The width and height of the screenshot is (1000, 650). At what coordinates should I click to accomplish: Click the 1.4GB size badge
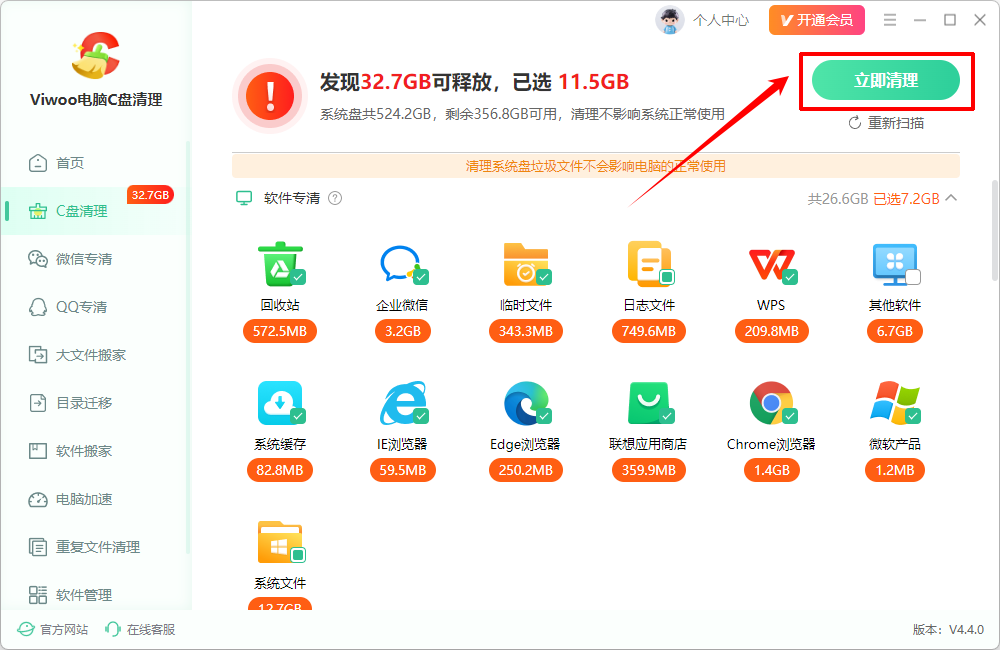pos(772,470)
